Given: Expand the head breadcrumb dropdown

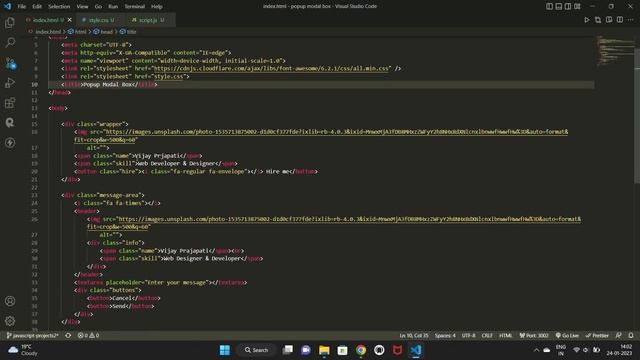Looking at the screenshot, I should tap(103, 31).
